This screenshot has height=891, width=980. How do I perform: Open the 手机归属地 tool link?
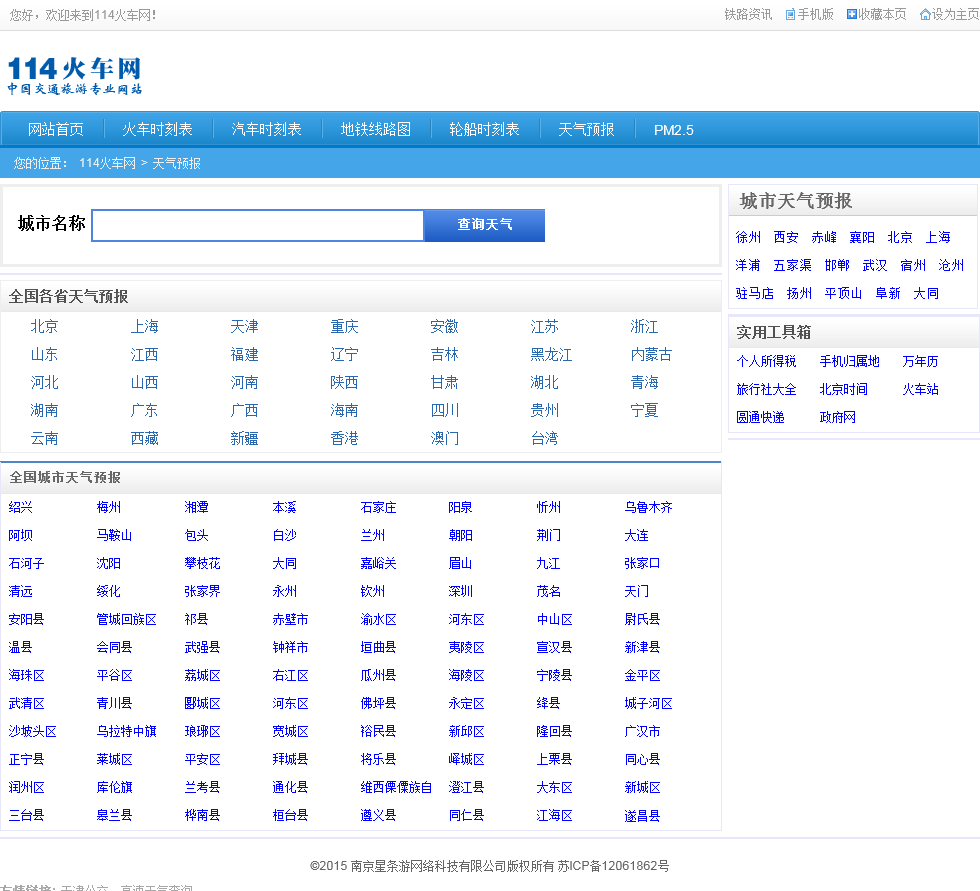[849, 361]
